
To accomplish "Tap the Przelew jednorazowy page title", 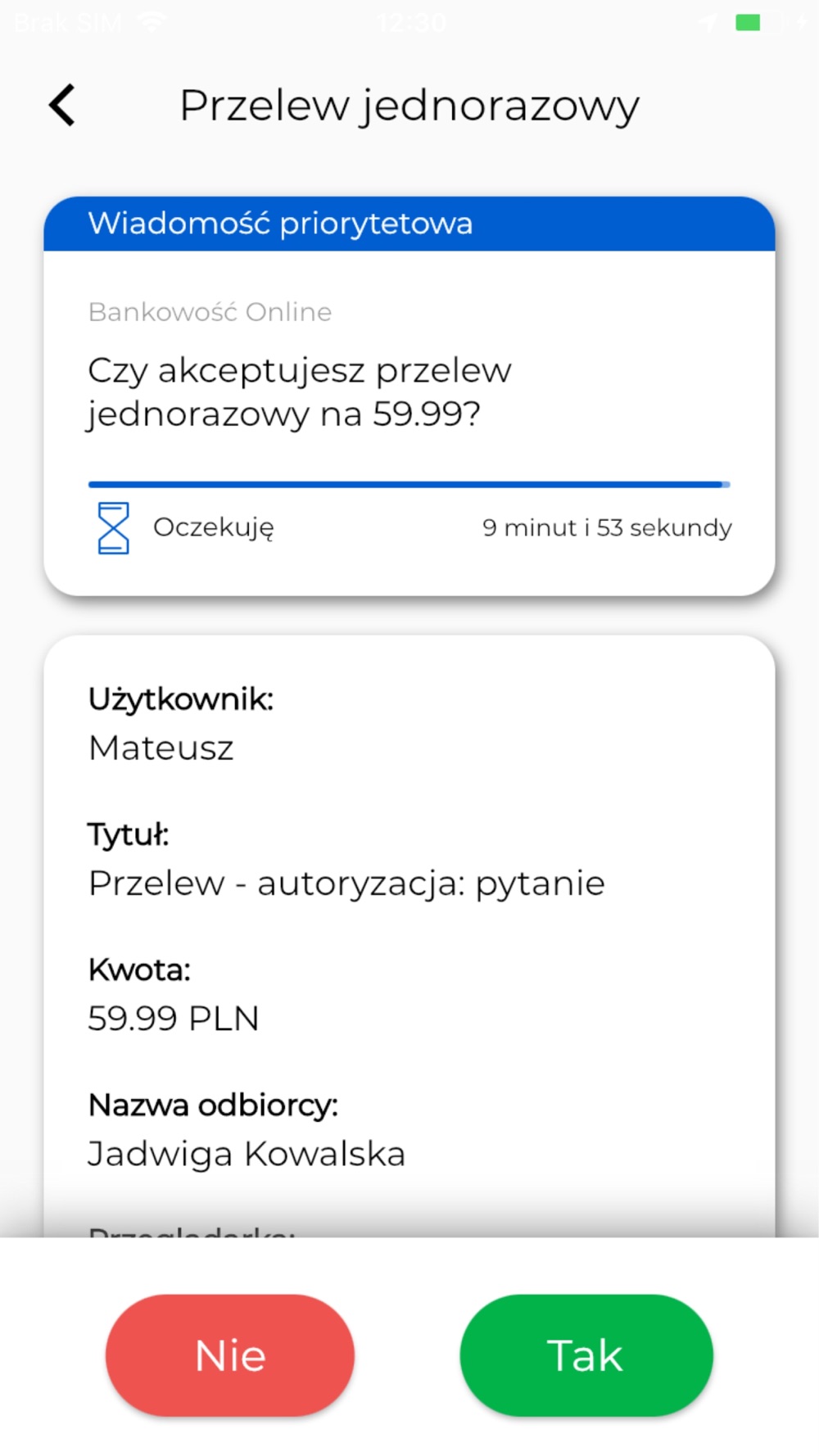I will [x=409, y=106].
